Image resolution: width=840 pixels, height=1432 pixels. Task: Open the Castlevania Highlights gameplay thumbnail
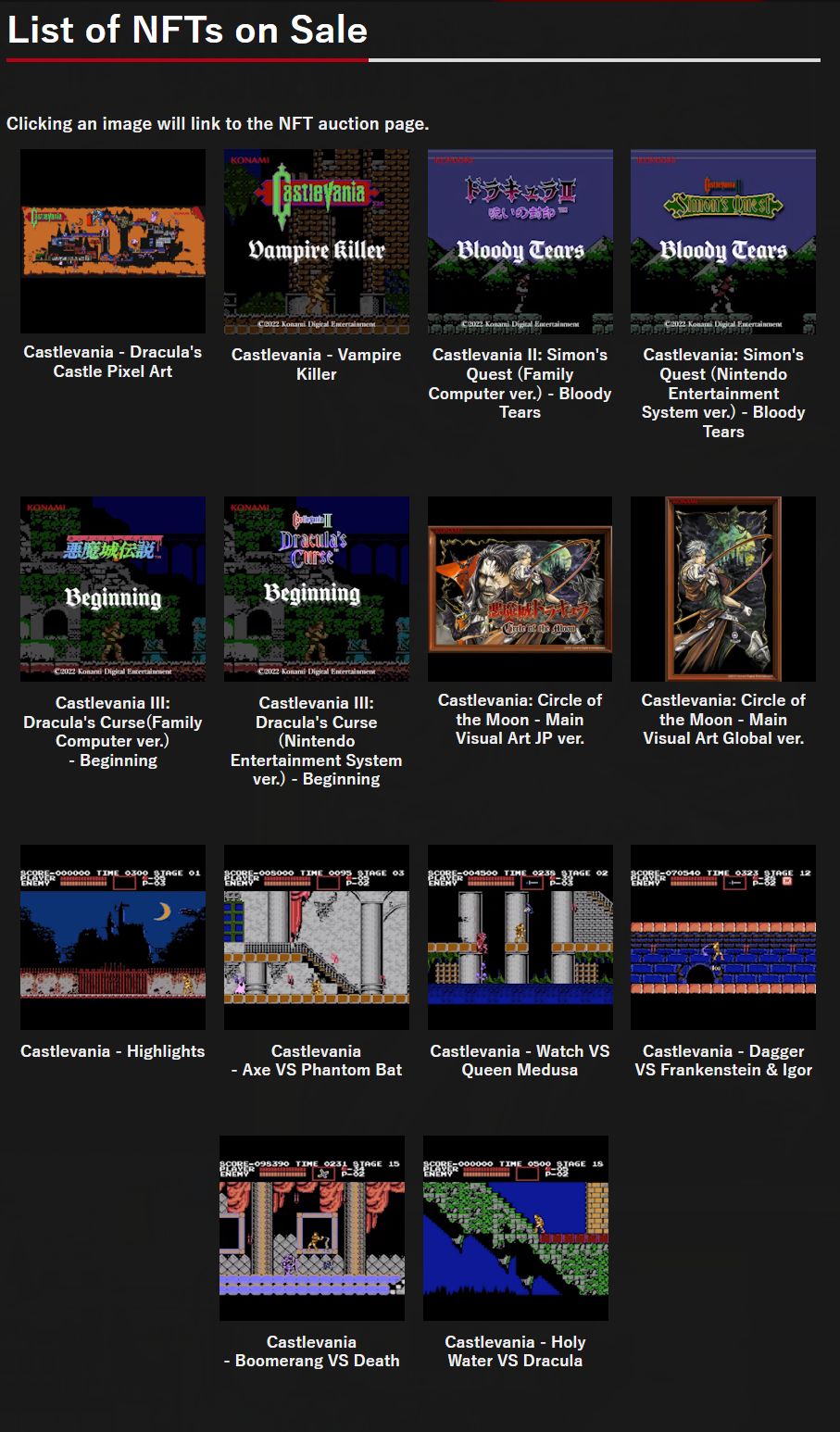pyautogui.click(x=113, y=937)
